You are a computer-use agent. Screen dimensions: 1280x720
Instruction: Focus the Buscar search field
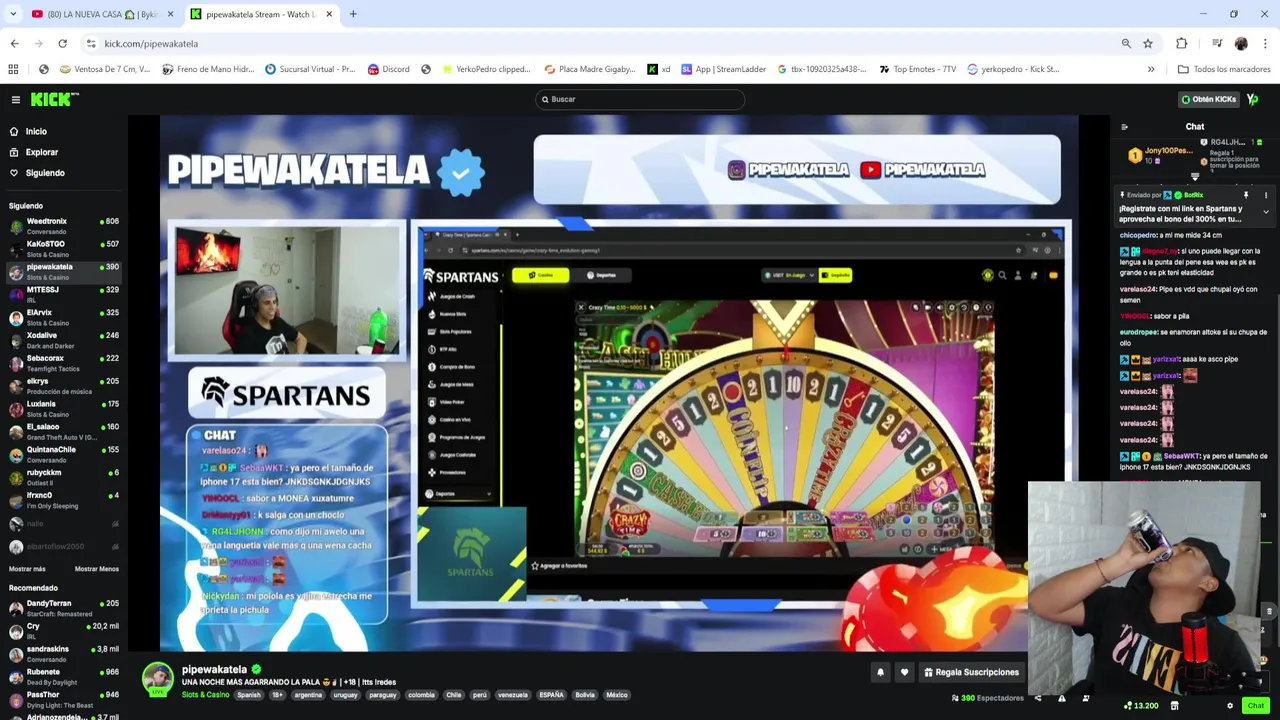[640, 99]
